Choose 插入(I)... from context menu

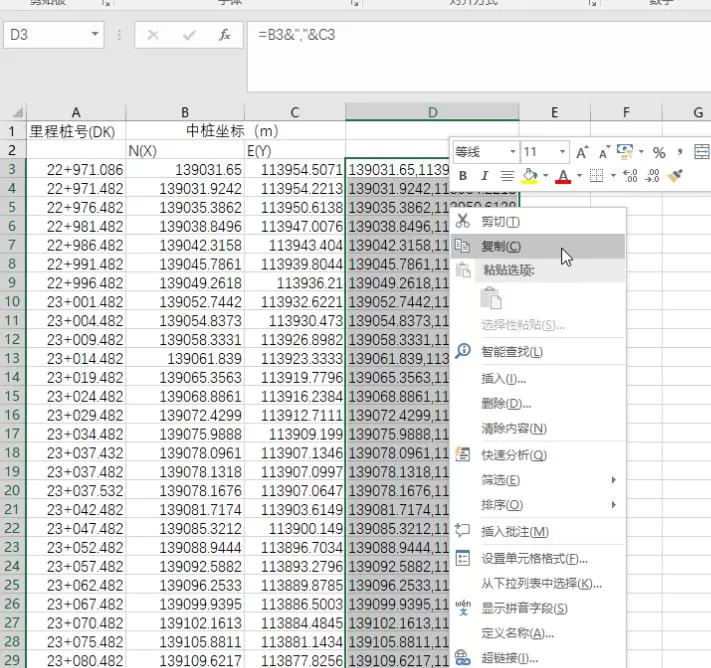(x=538, y=378)
